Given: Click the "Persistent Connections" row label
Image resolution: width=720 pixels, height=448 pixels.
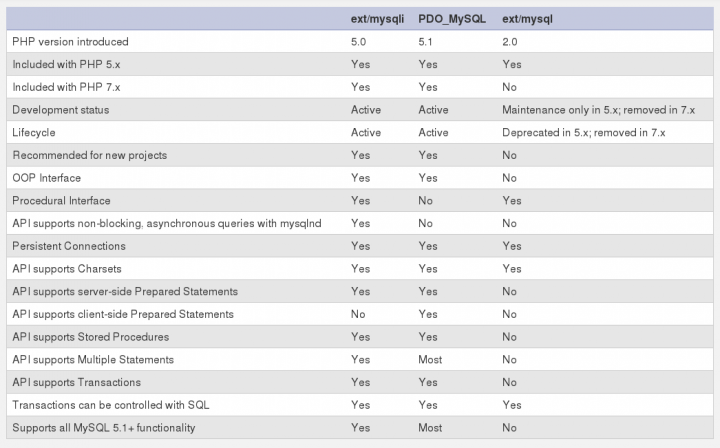Looking at the screenshot, I should tap(69, 246).
